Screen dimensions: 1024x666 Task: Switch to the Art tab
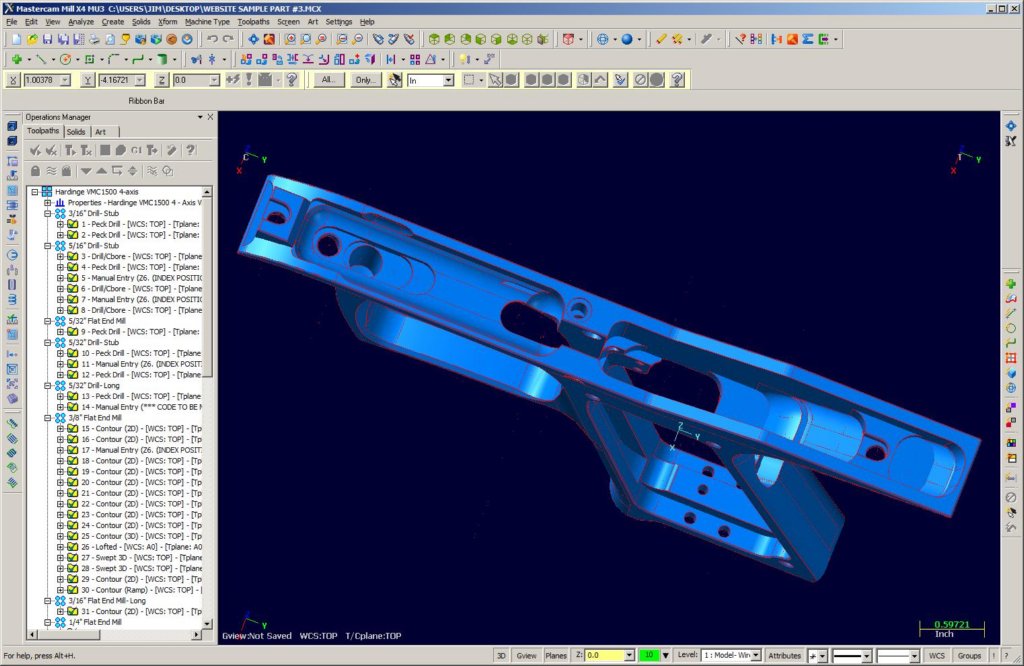pos(101,132)
